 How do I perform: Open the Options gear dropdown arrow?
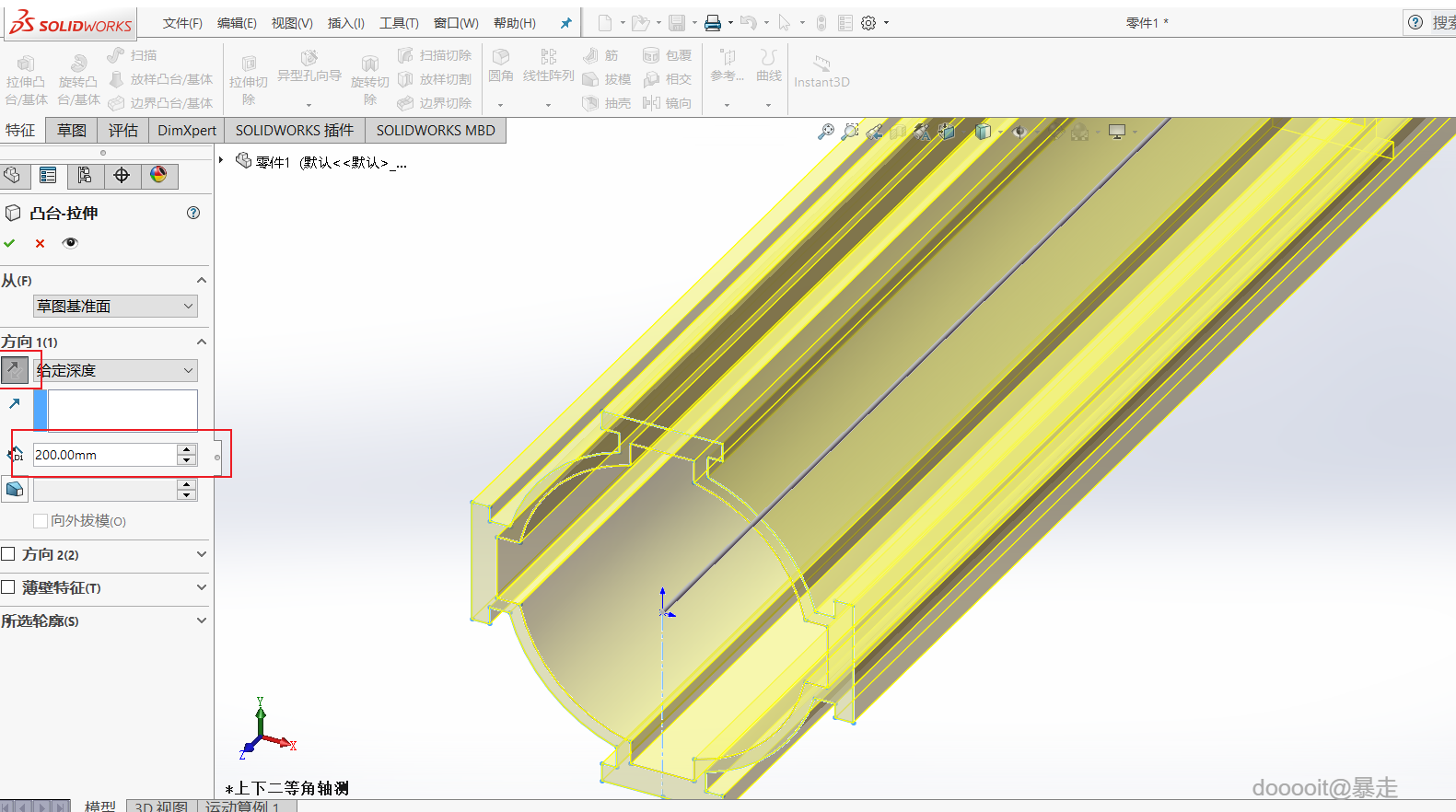[x=887, y=23]
